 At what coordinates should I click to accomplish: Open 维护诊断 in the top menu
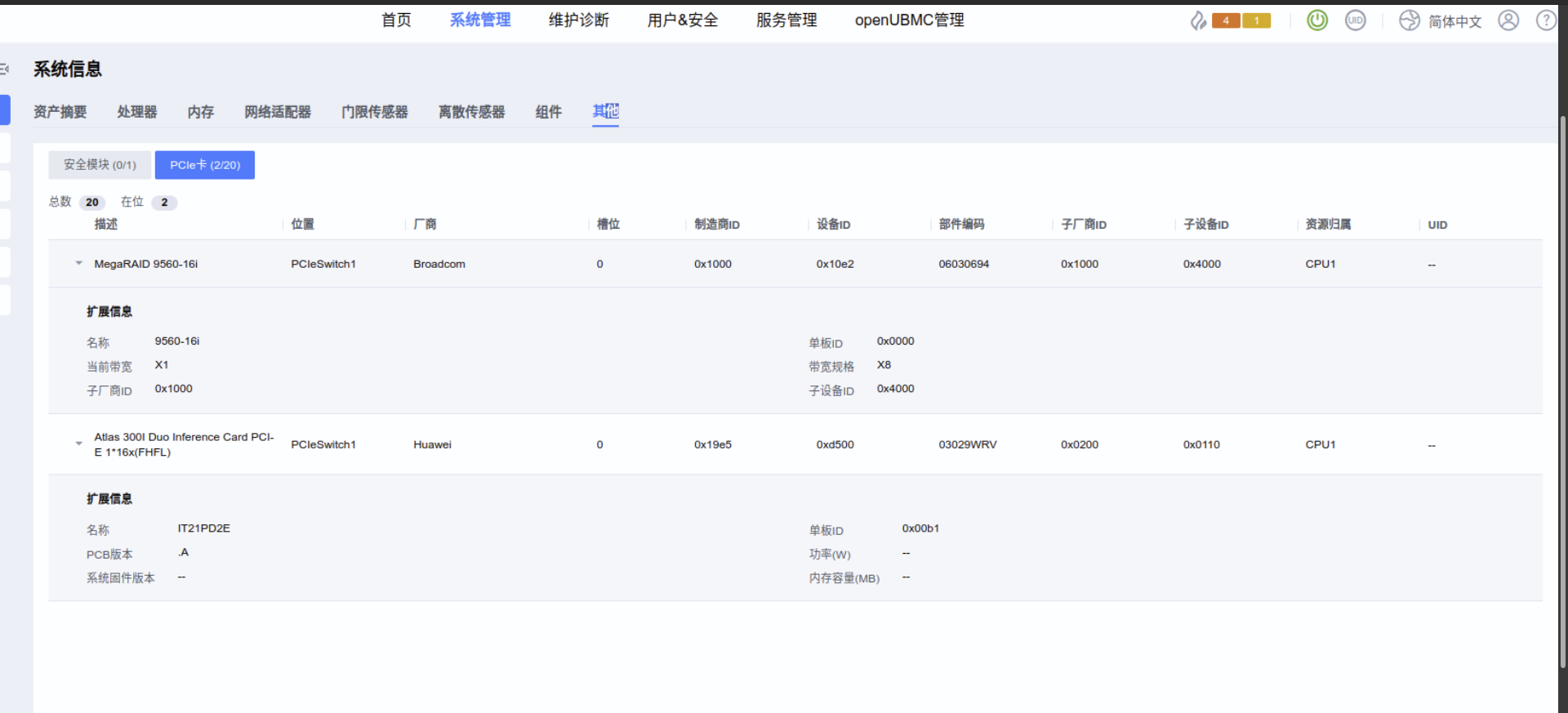coord(578,20)
